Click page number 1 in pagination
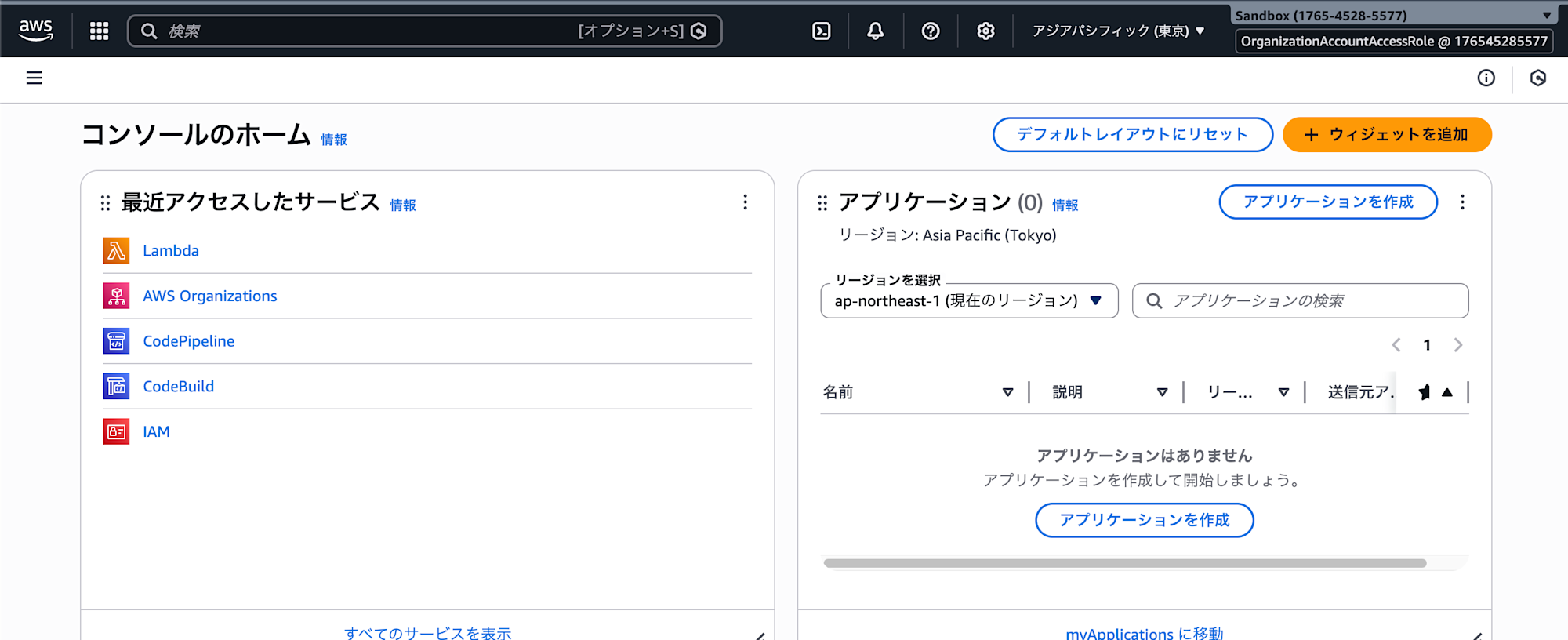The image size is (1568, 640). (x=1427, y=345)
